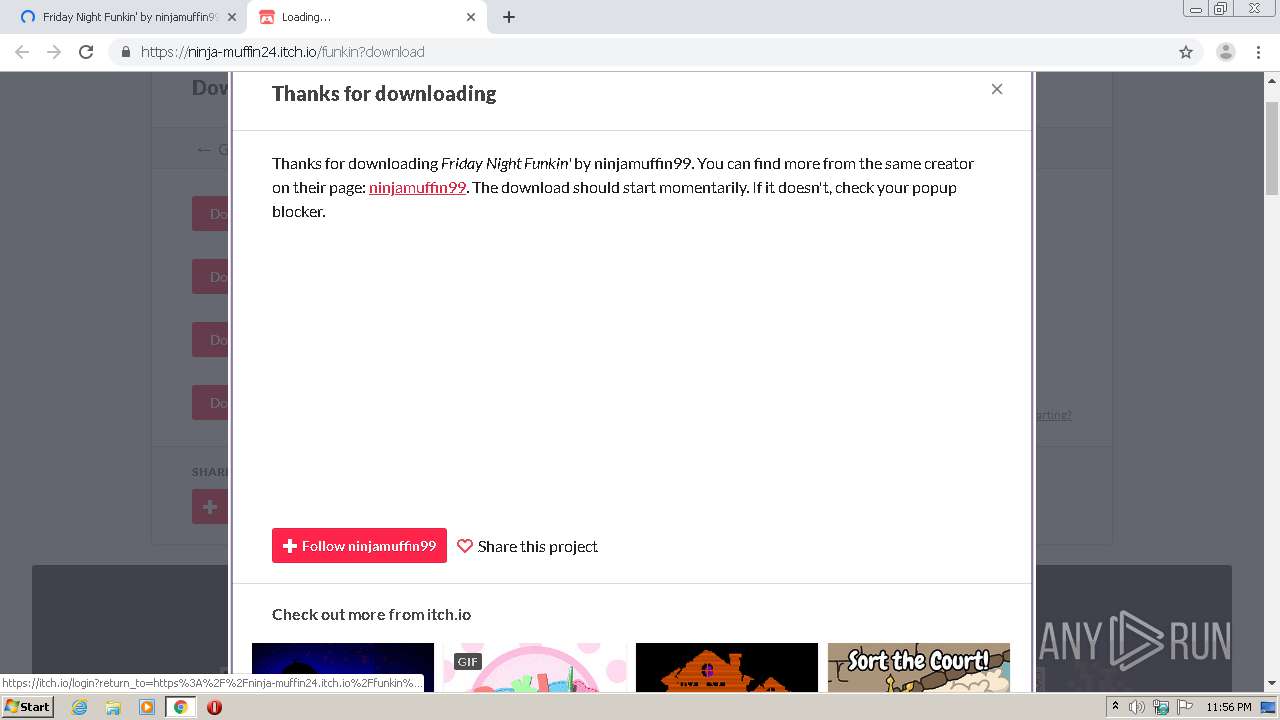Reload the current page
Image resolution: width=1280 pixels, height=720 pixels.
click(x=86, y=52)
